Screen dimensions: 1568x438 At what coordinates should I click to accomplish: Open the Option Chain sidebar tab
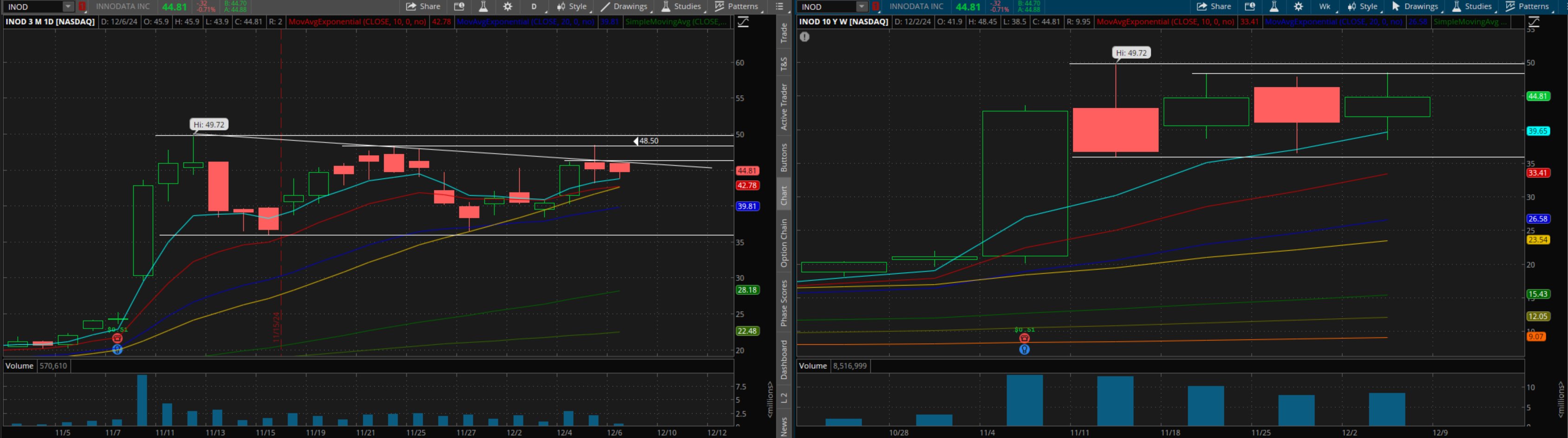point(784,243)
